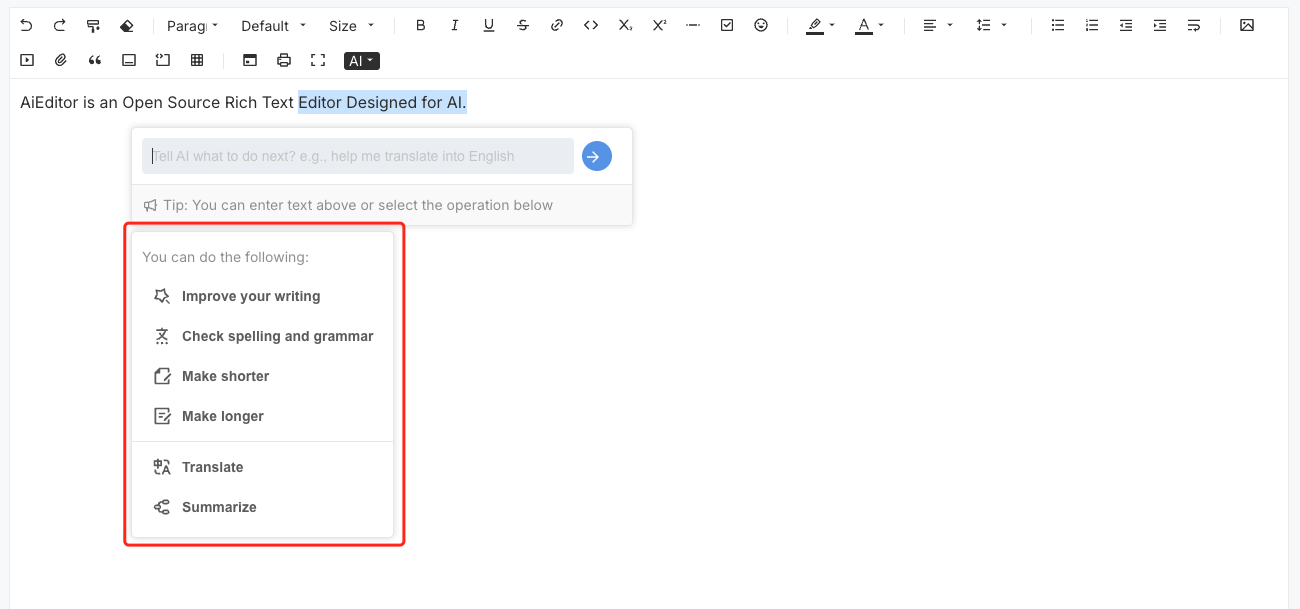
Task: Print the document
Action: tap(284, 60)
